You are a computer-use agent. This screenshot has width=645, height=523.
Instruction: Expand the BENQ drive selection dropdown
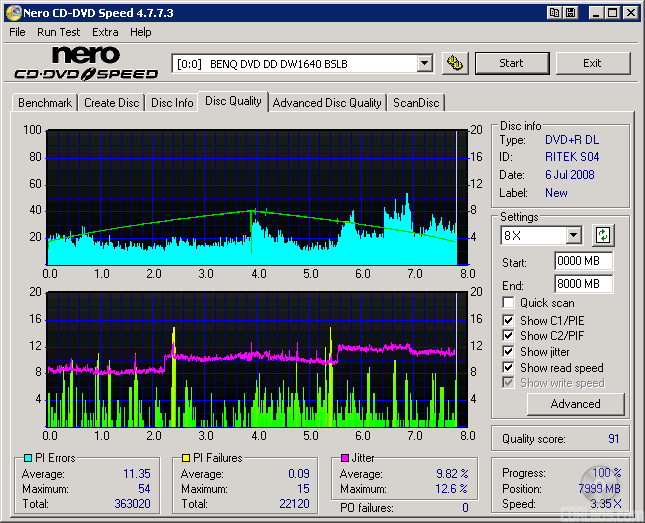click(x=424, y=64)
